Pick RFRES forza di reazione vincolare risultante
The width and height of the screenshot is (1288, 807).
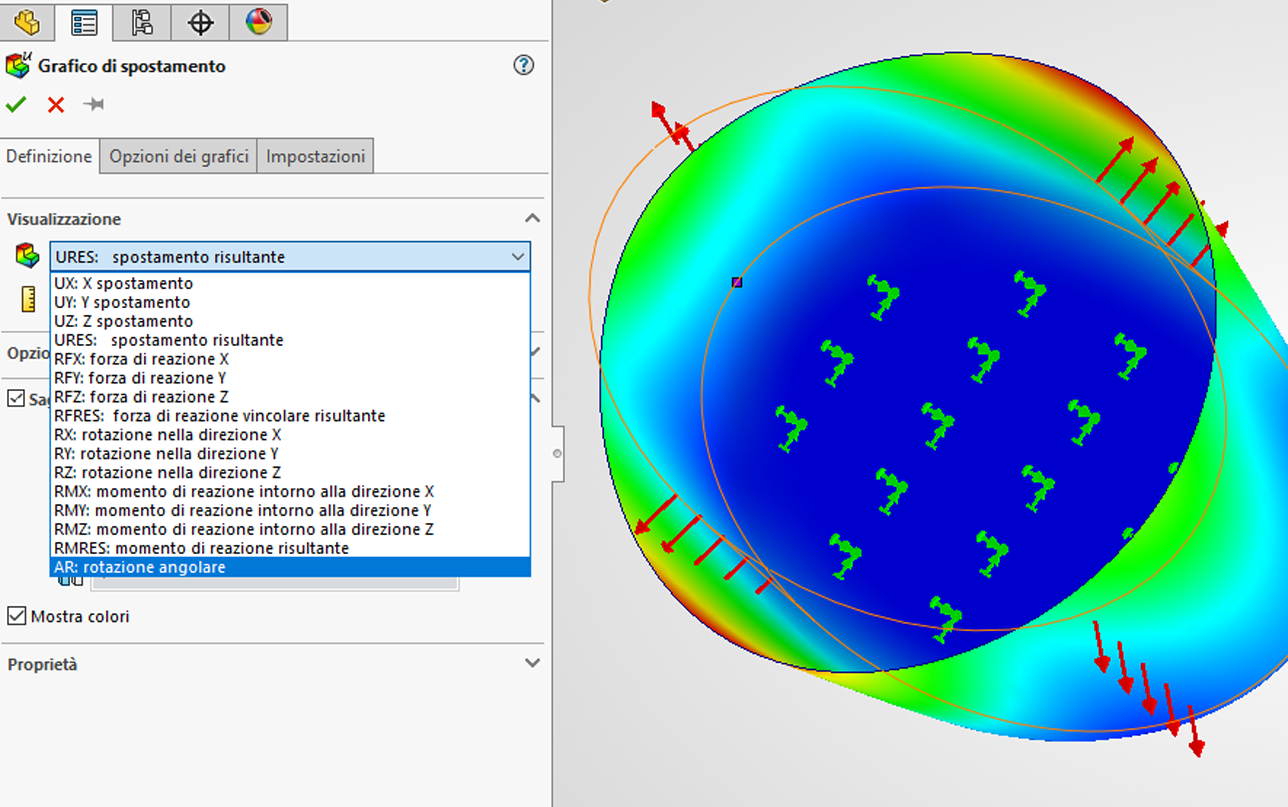pos(219,416)
